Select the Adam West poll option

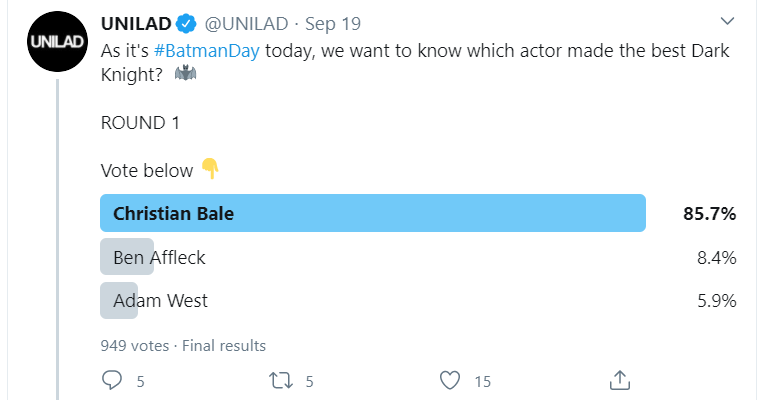pyautogui.click(x=159, y=300)
